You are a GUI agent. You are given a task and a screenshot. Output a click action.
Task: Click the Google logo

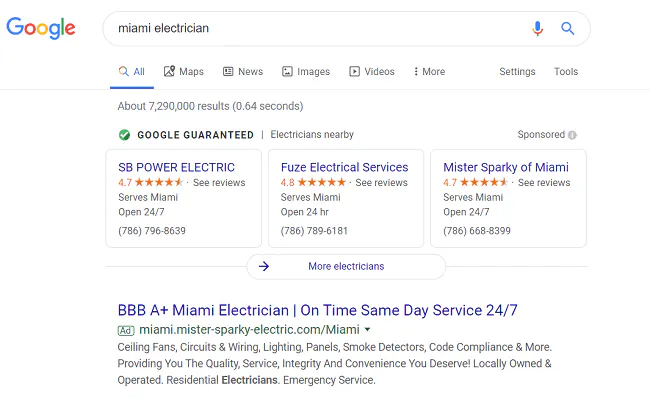coord(41,28)
